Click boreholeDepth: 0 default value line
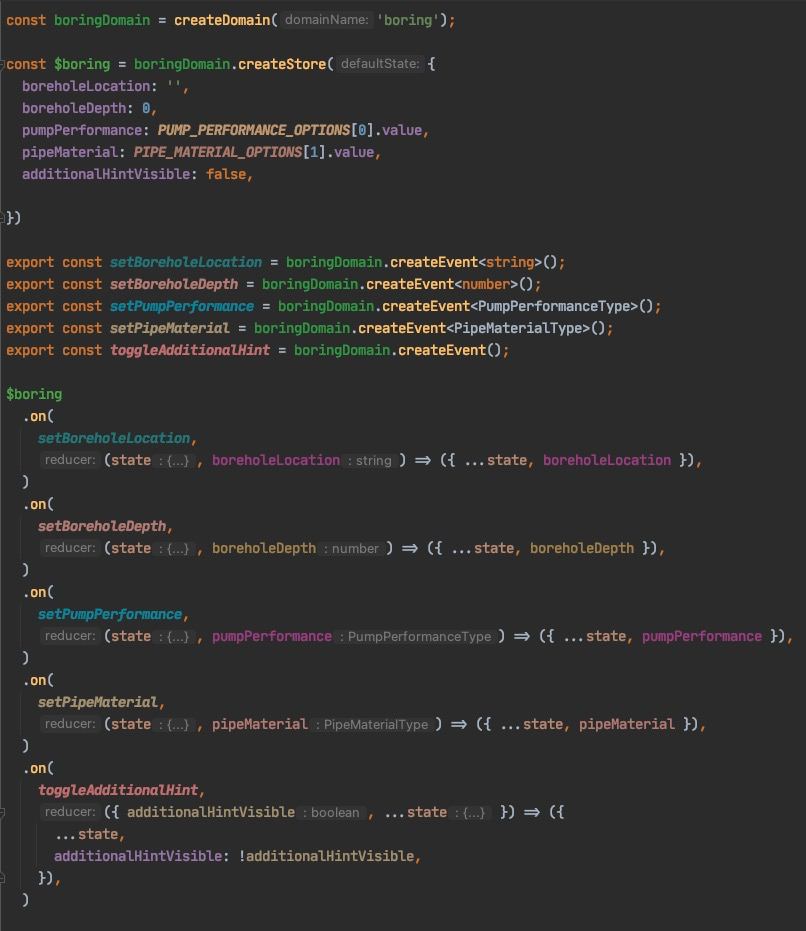Image resolution: width=806 pixels, height=931 pixels. click(x=89, y=108)
